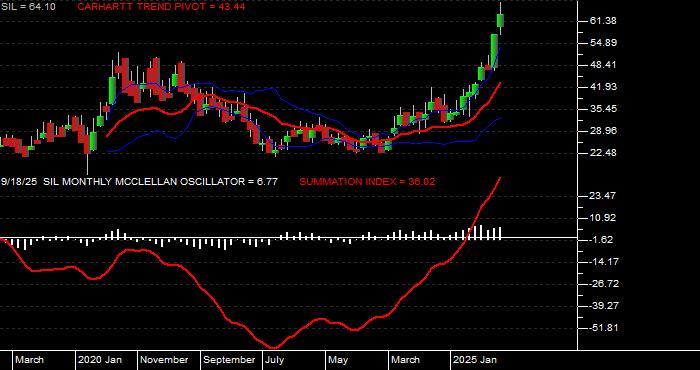
Task: Click the latest green candlestick near 61.38
Action: point(500,21)
